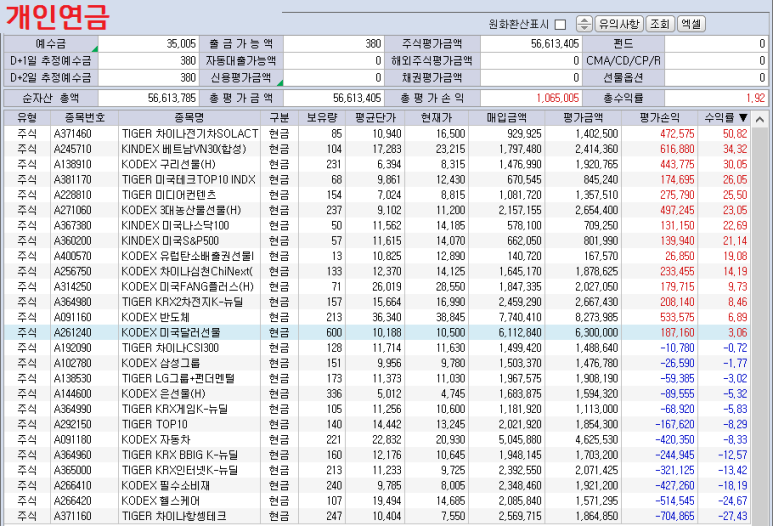Click the 유형 column header
The height and width of the screenshot is (526, 773).
pyautogui.click(x=27, y=118)
